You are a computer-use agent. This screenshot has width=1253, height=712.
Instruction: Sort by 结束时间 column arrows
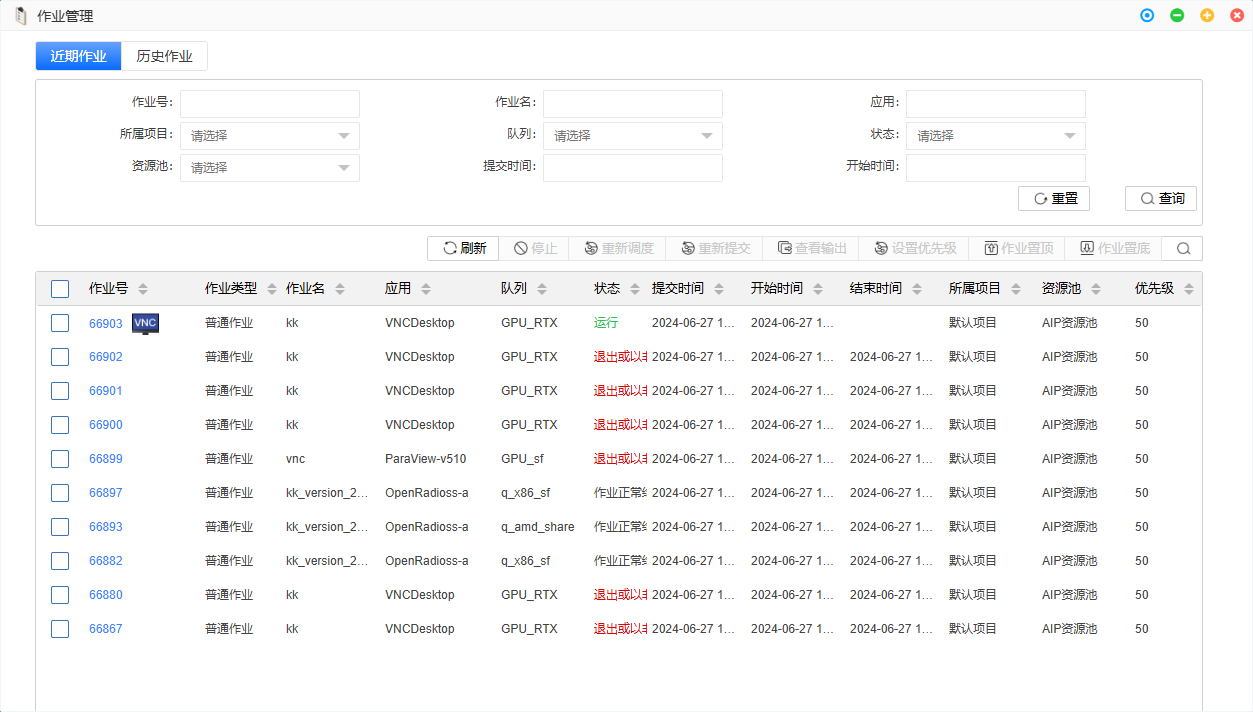tap(917, 289)
